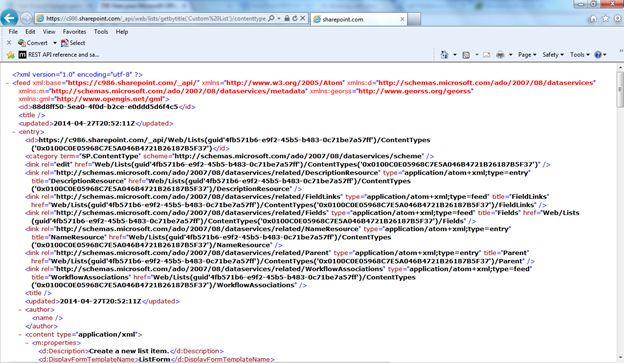The width and height of the screenshot is (624, 363).
Task: Click the feed id 88d8ff50 GUID text
Action: (x=105, y=107)
